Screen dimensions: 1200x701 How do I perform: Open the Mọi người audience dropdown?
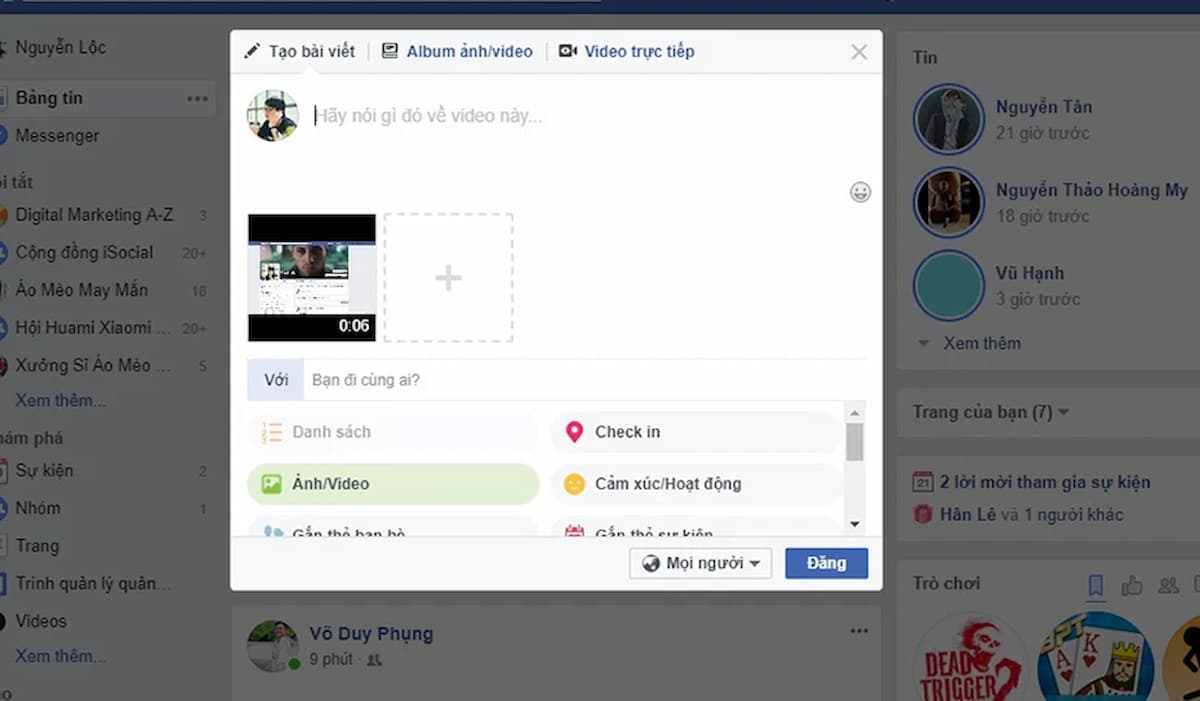pyautogui.click(x=700, y=563)
